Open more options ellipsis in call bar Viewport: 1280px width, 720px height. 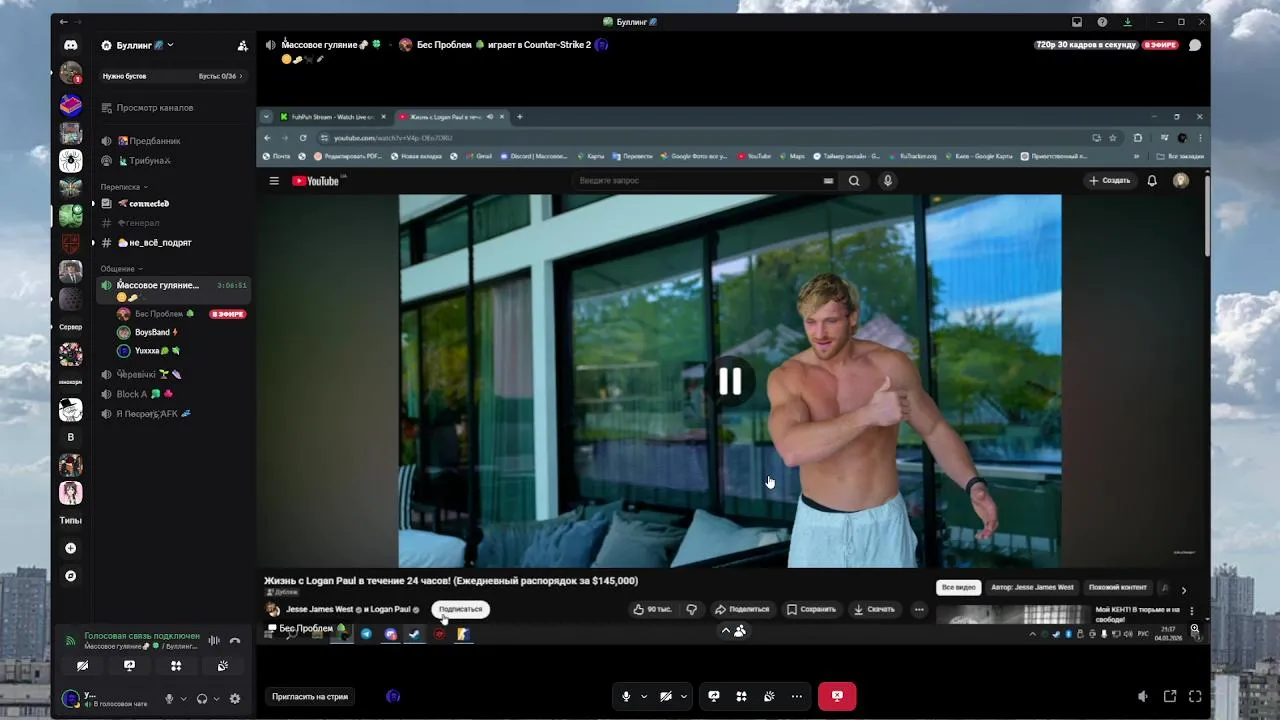pyautogui.click(x=797, y=696)
